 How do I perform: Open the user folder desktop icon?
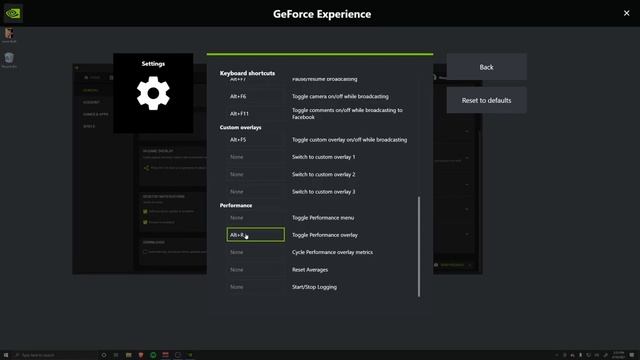[9, 35]
